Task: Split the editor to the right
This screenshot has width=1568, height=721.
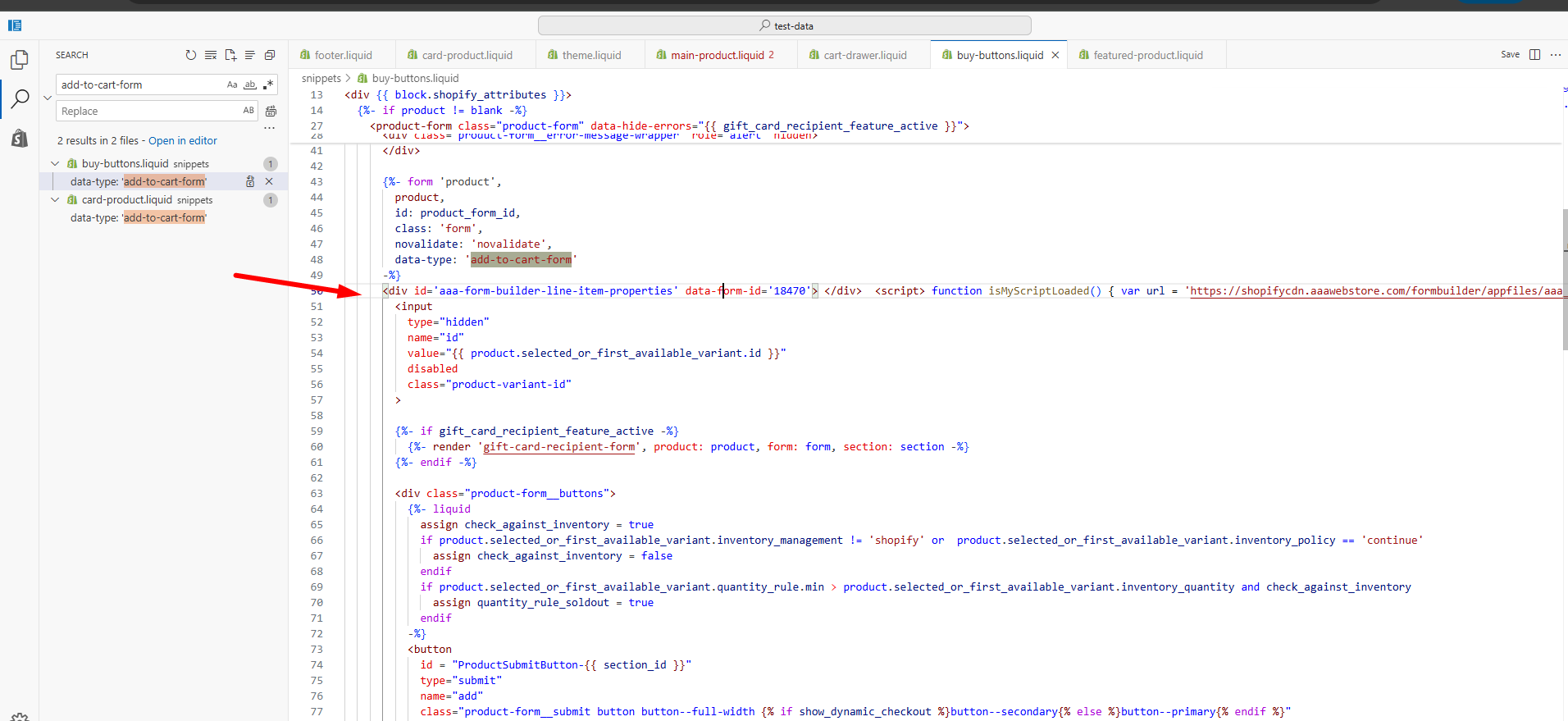Action: click(x=1534, y=54)
